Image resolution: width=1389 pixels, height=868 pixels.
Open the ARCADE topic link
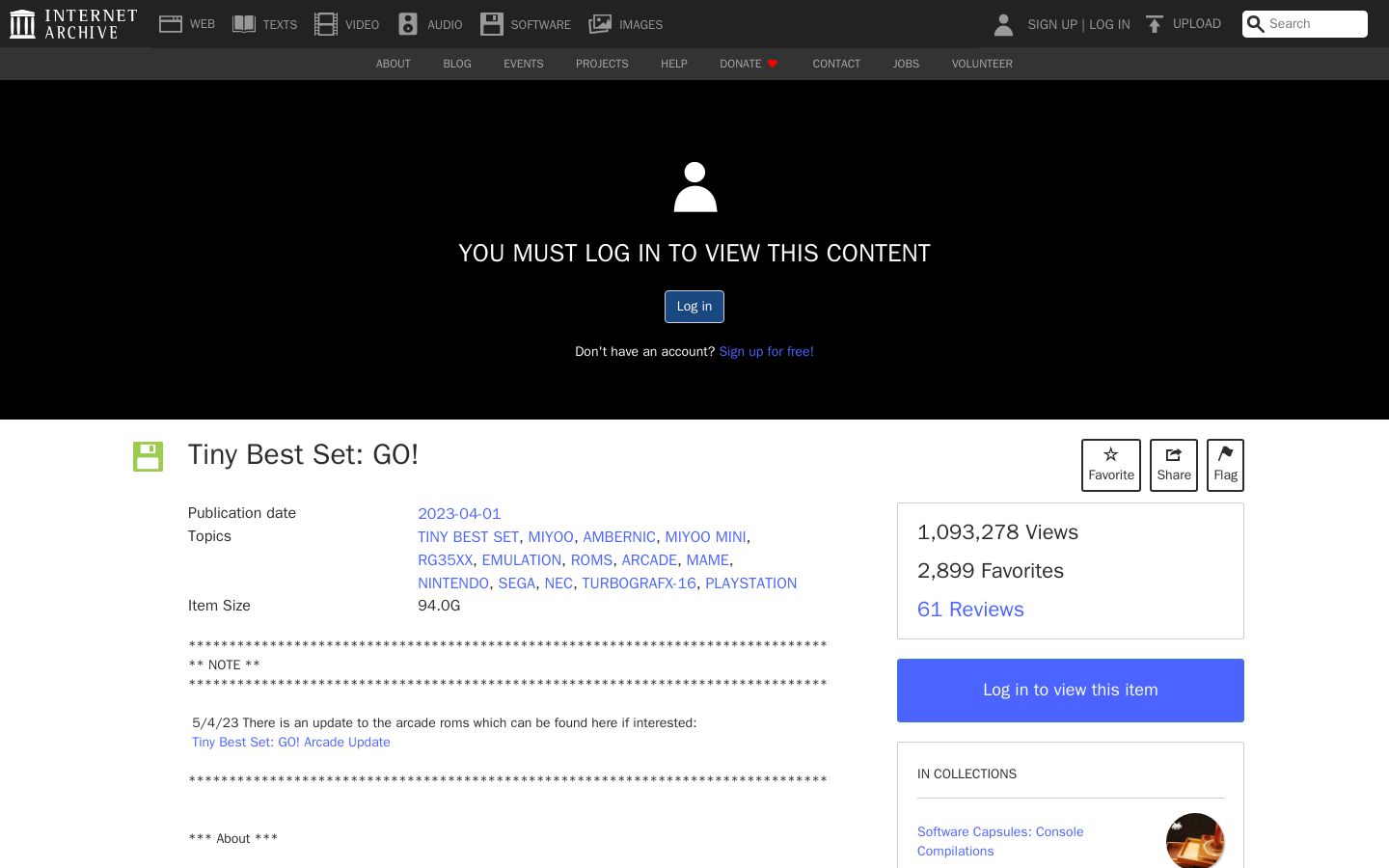coord(649,560)
